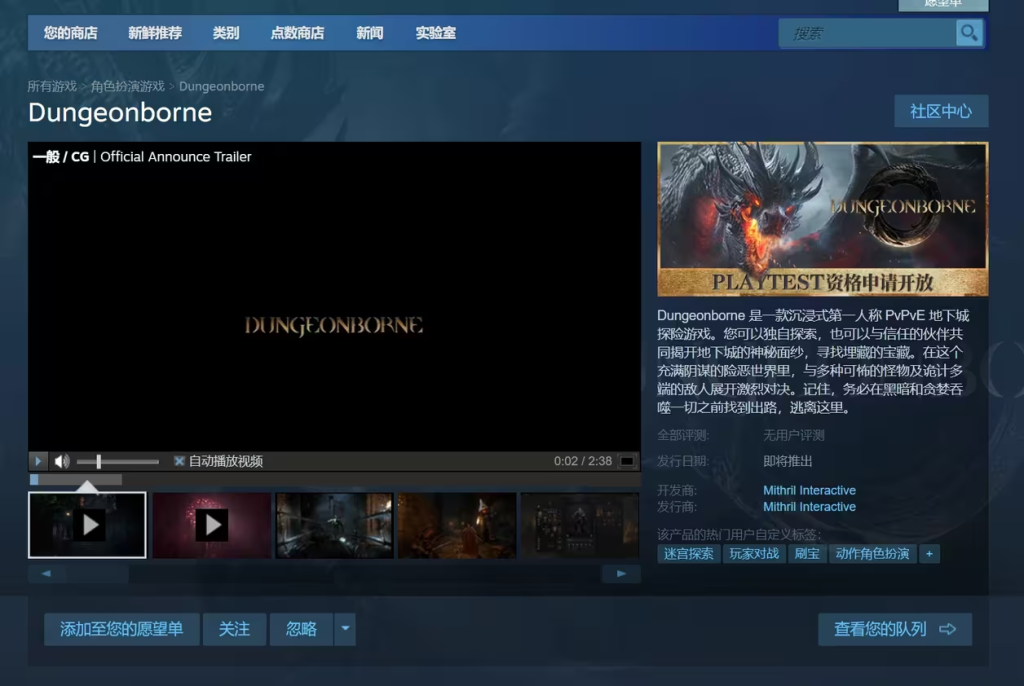Open 新闻 tab
This screenshot has width=1024, height=686.
tap(370, 33)
